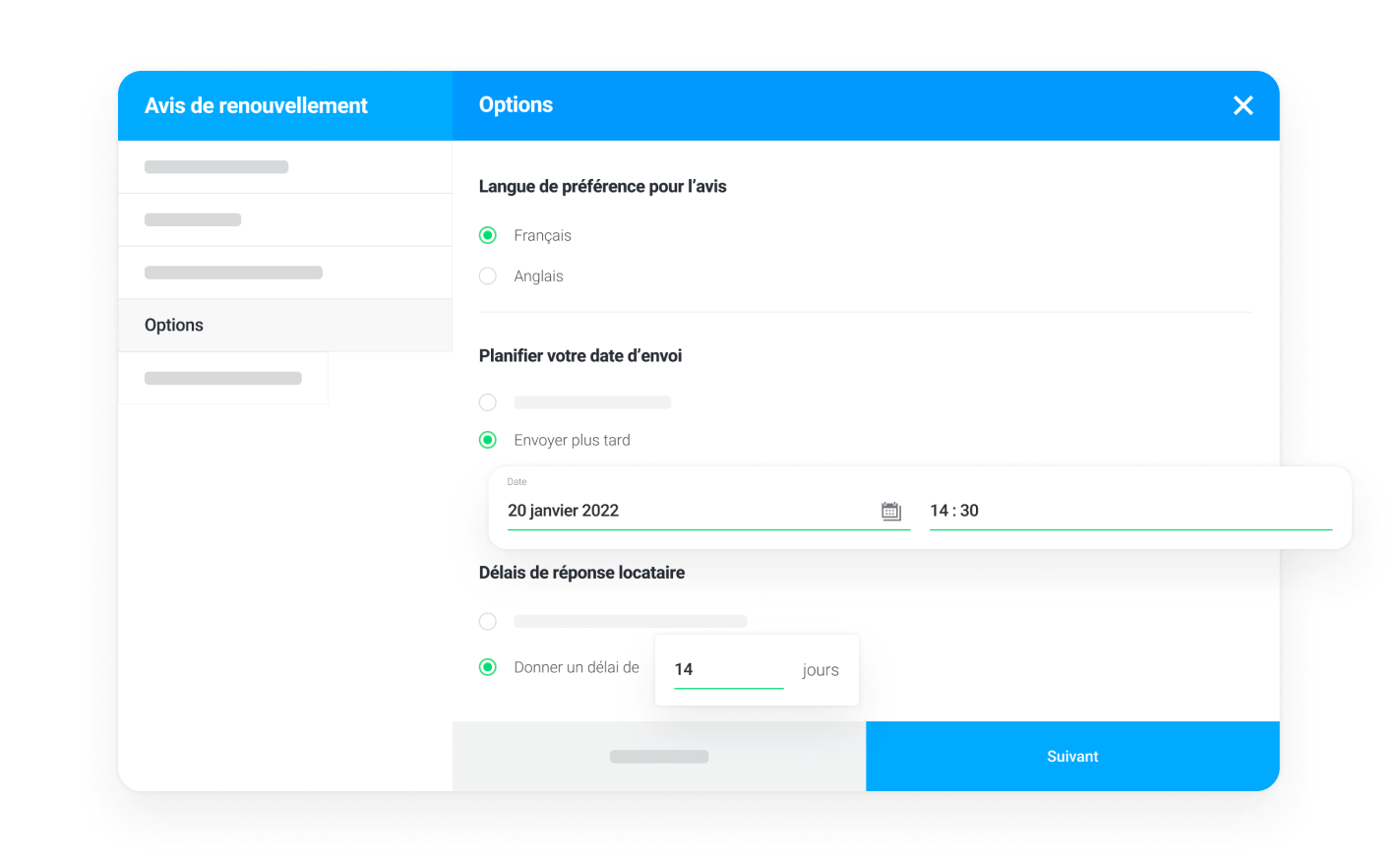Select the first radio under Planifier votre date d'envoi
Image resolution: width=1400 pixels, height=862 pixels.
pyautogui.click(x=488, y=402)
